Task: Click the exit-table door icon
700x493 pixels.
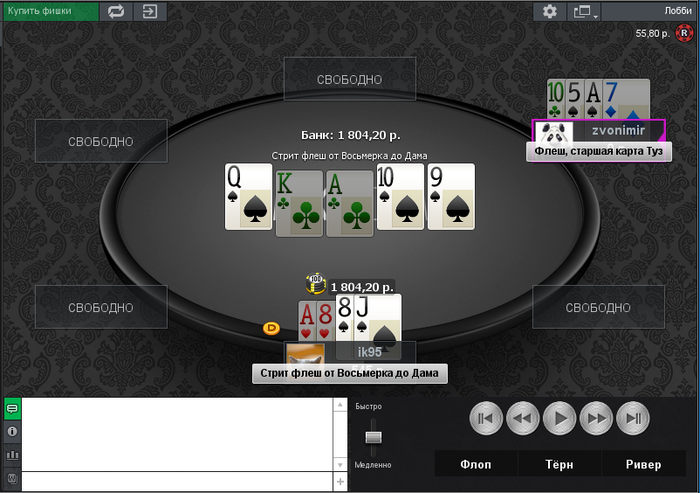Action: 150,11
